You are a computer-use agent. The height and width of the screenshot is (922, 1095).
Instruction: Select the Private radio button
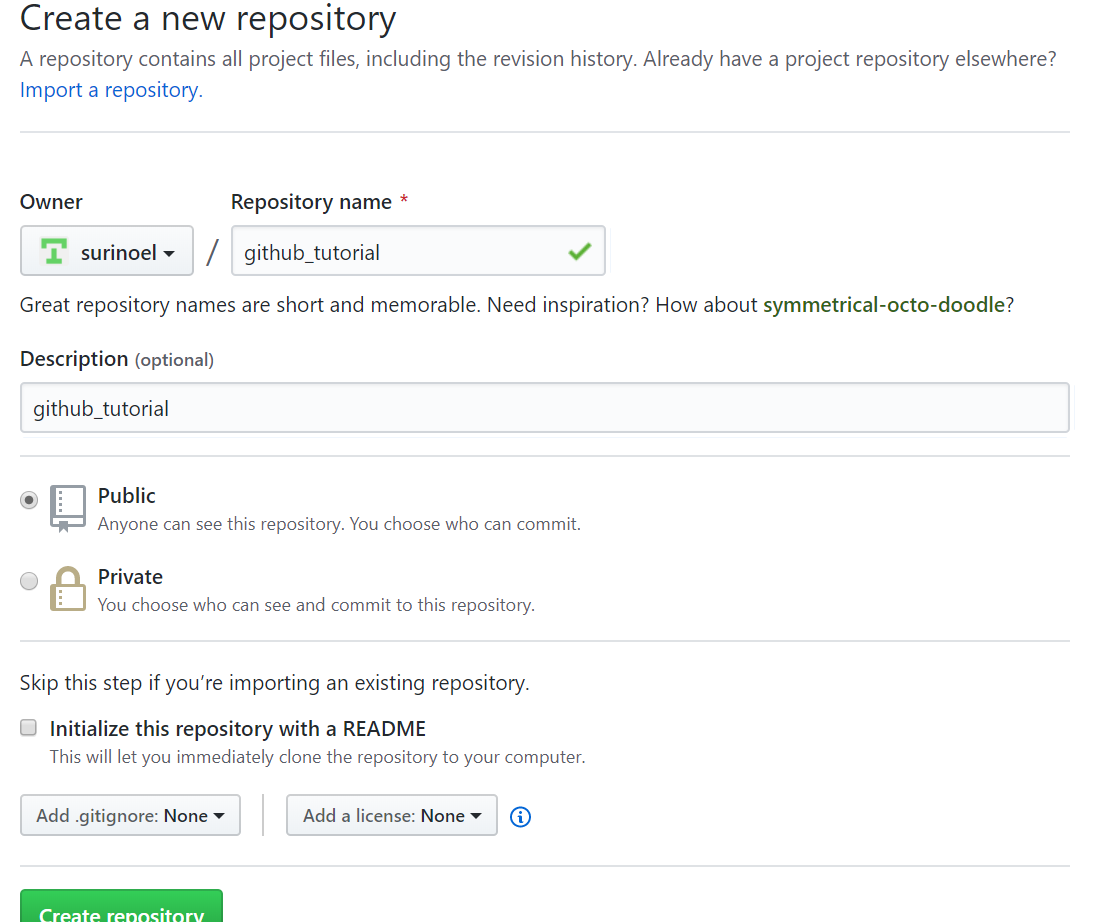[29, 581]
